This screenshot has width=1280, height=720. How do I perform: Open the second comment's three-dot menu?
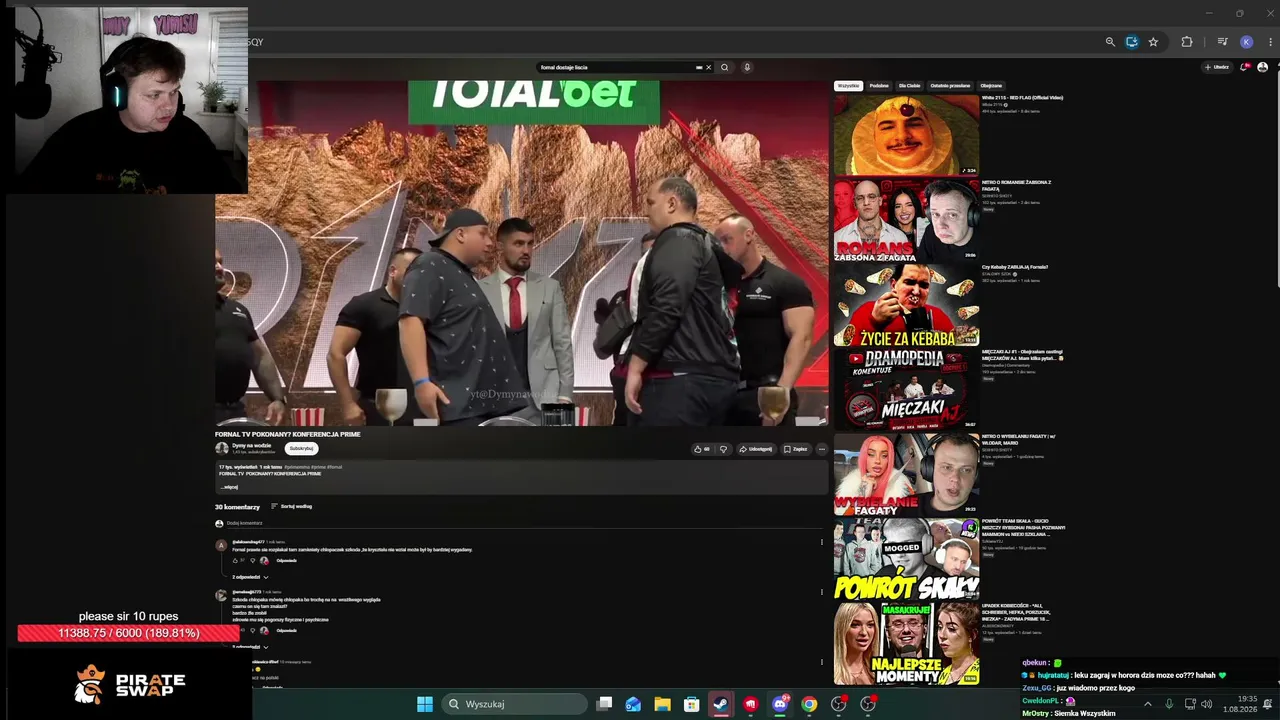[822, 592]
